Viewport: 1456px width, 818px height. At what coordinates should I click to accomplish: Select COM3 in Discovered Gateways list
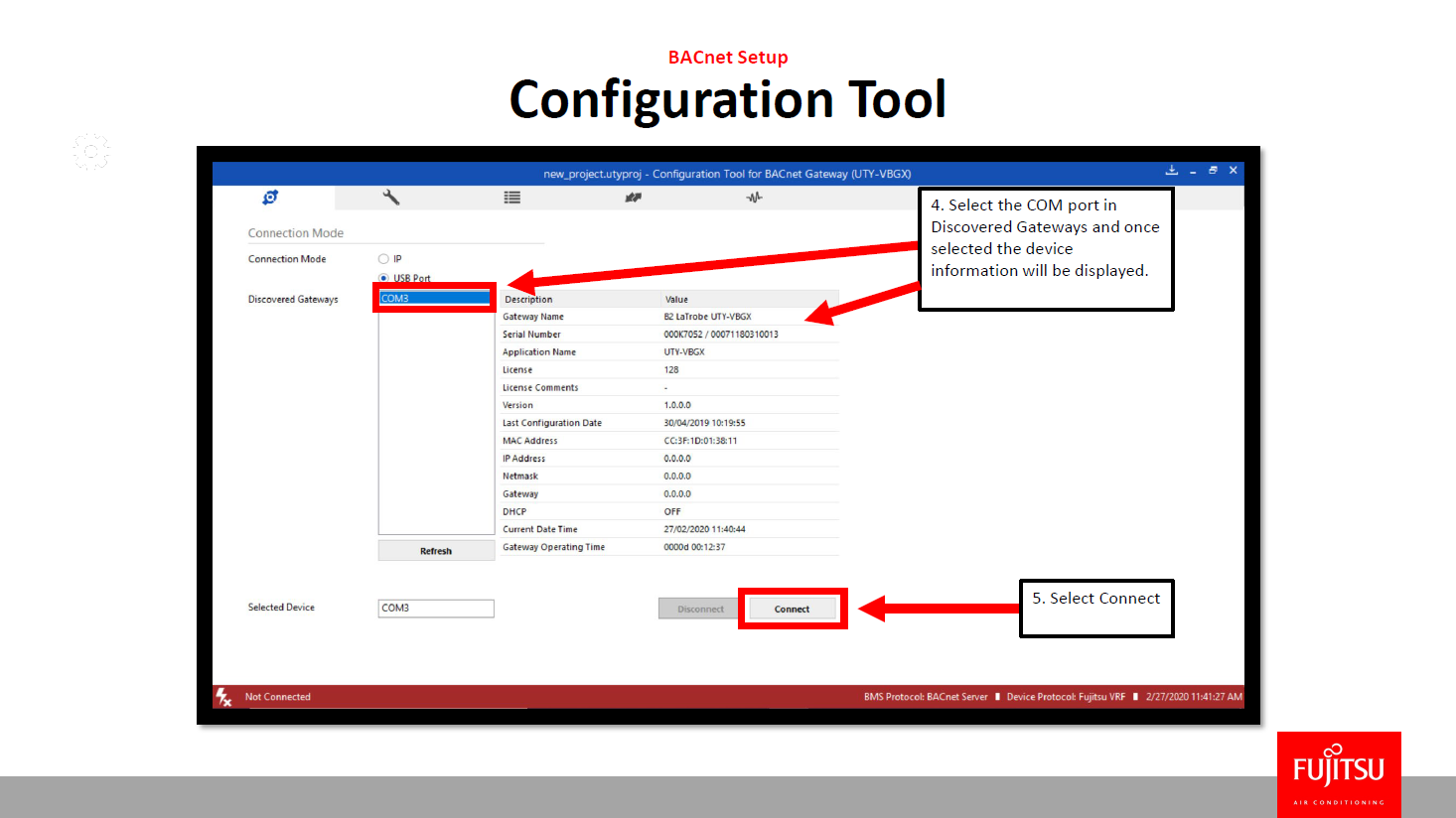tap(435, 298)
